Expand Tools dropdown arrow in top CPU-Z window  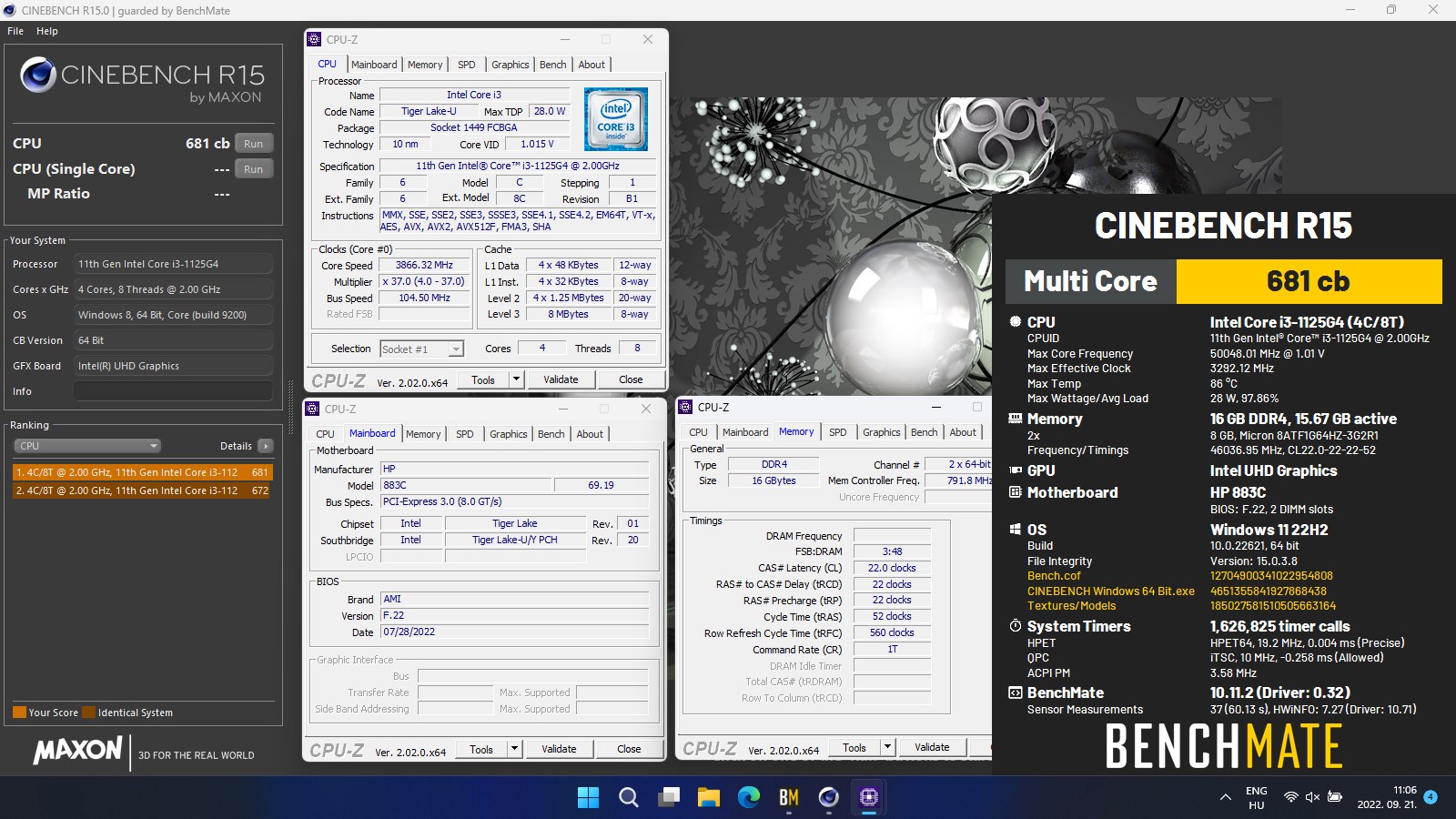pos(516,379)
